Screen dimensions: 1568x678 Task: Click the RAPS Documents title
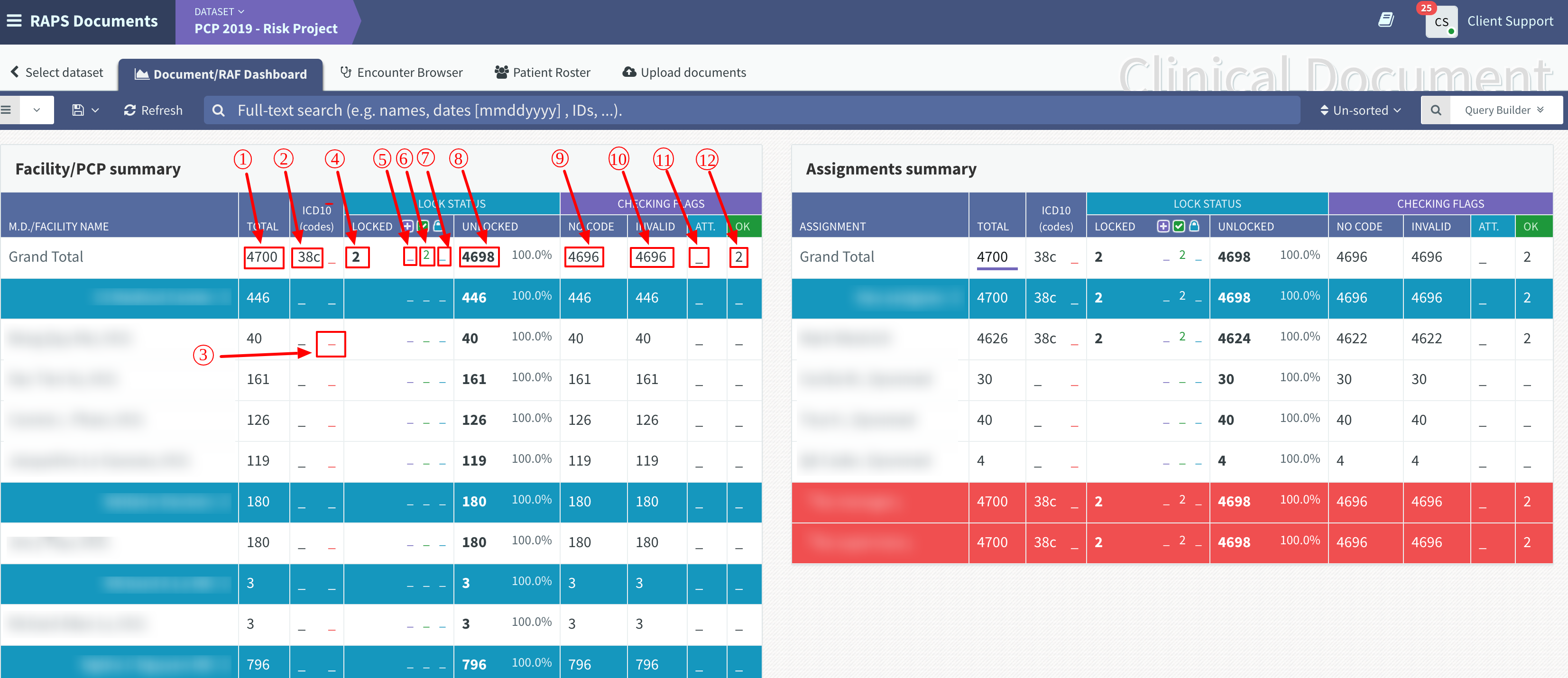tap(94, 21)
